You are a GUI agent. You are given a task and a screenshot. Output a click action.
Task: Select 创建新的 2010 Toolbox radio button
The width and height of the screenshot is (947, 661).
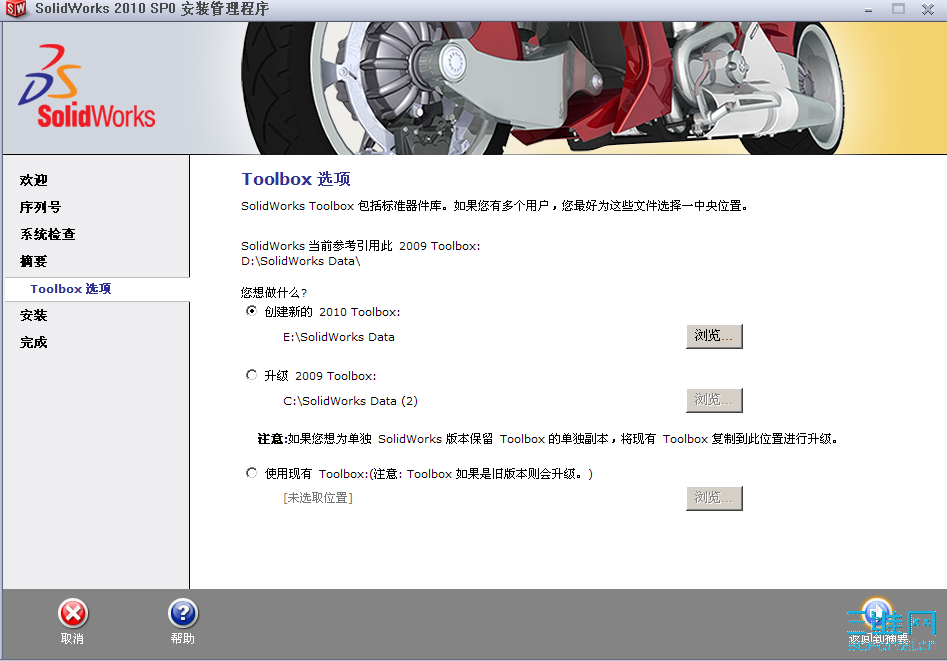[x=251, y=311]
